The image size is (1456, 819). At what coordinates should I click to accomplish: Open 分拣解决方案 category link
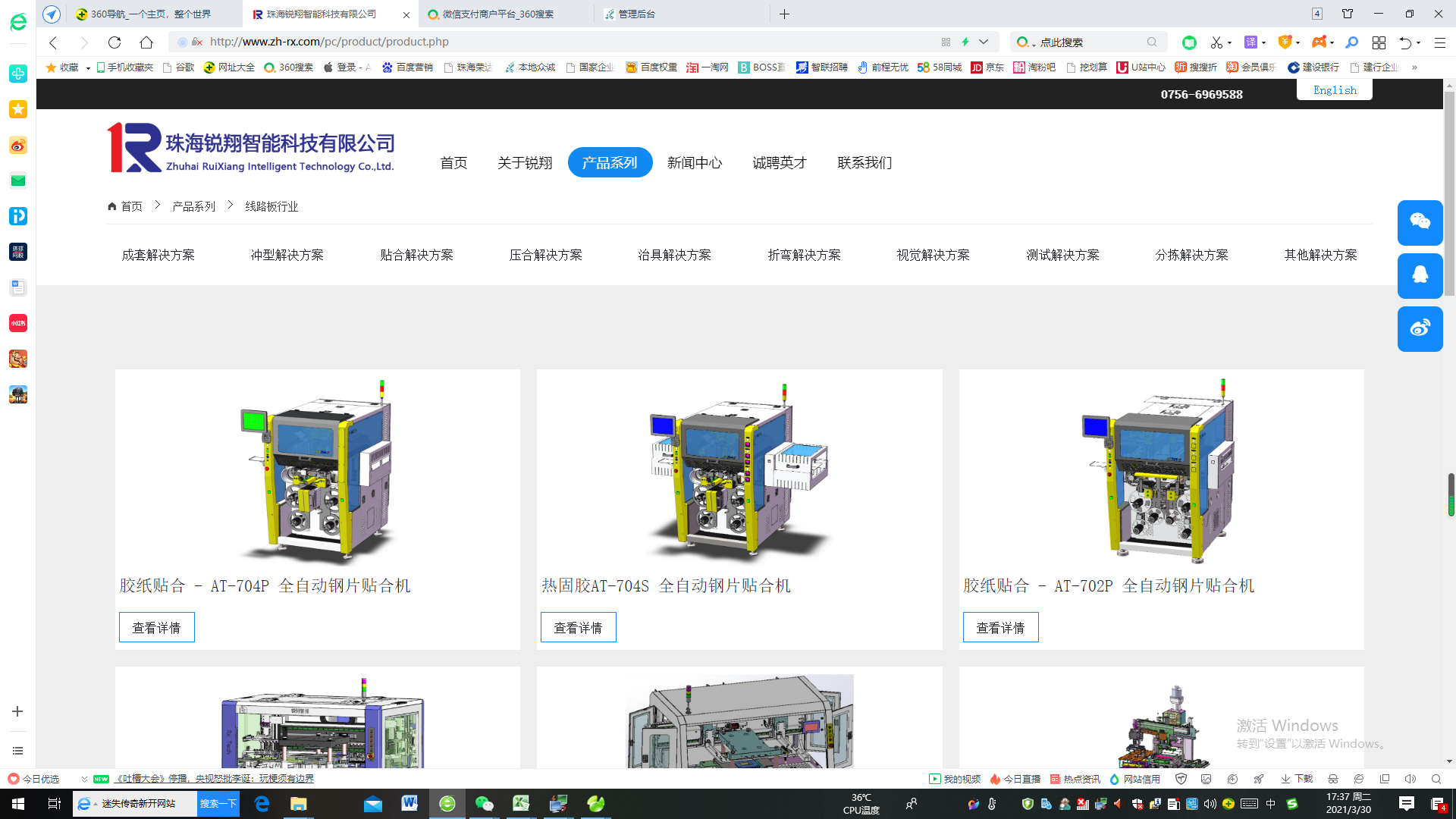[x=1191, y=255]
